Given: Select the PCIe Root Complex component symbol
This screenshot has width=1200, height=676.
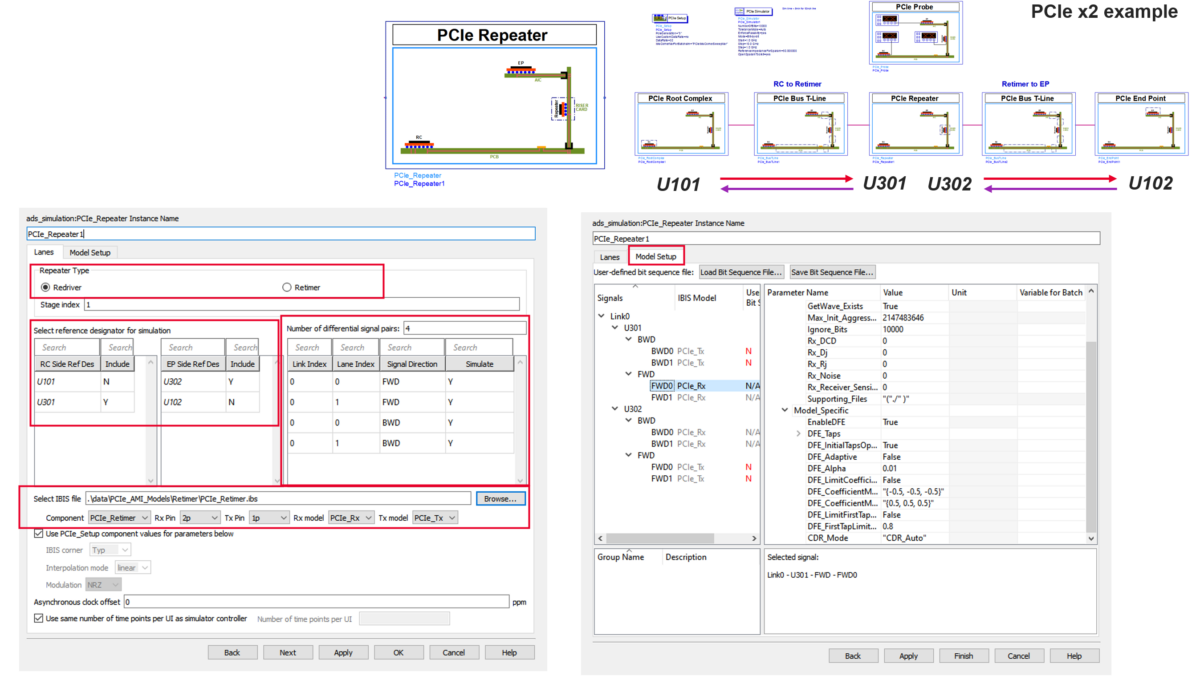Looking at the screenshot, I should point(681,124).
